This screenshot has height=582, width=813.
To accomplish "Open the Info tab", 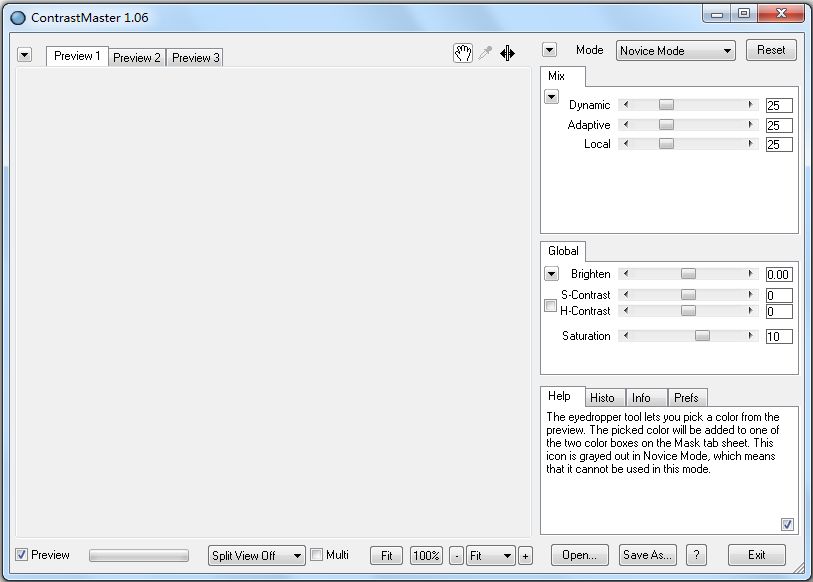I will 646,398.
